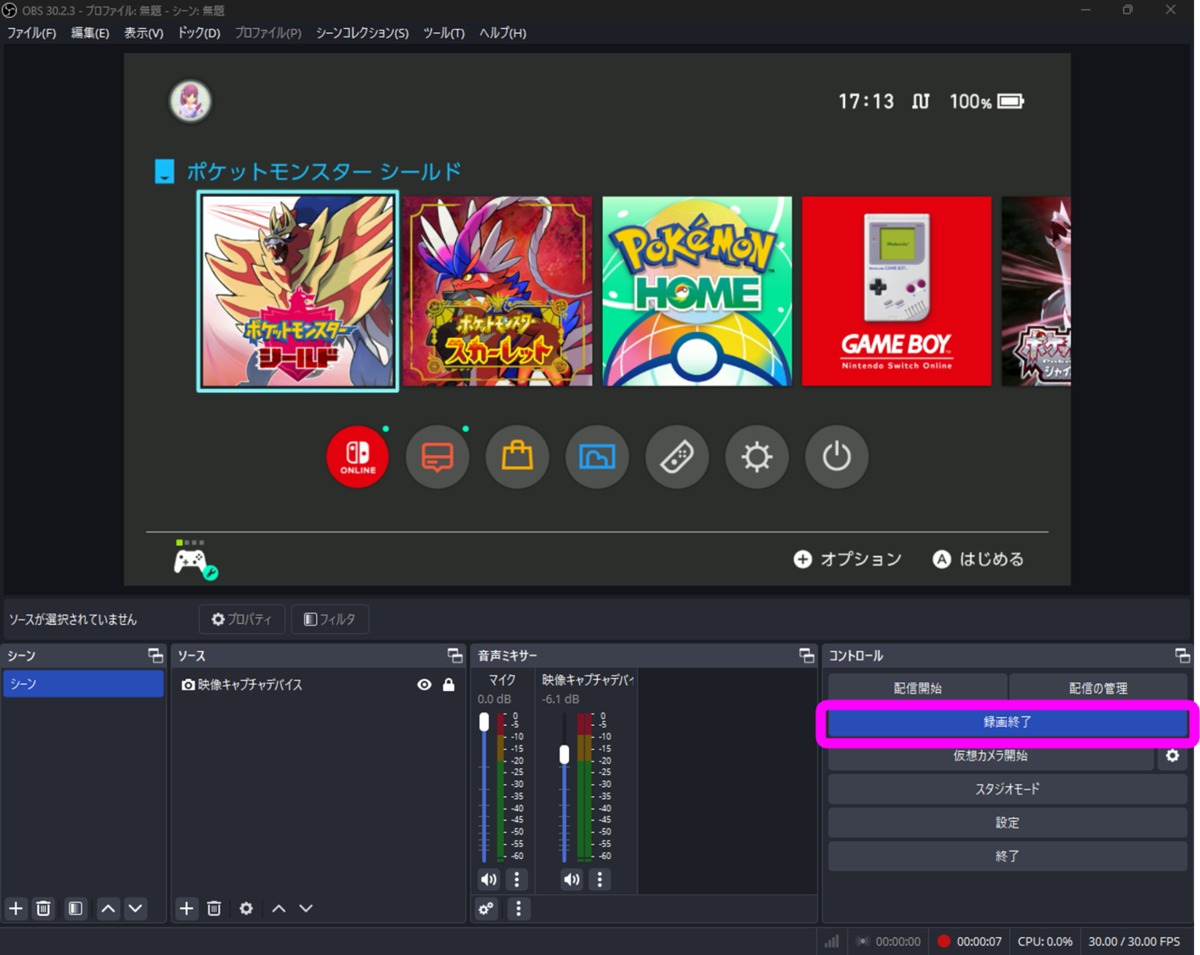
Task: Add a new source with the plus icon
Action: pos(186,908)
